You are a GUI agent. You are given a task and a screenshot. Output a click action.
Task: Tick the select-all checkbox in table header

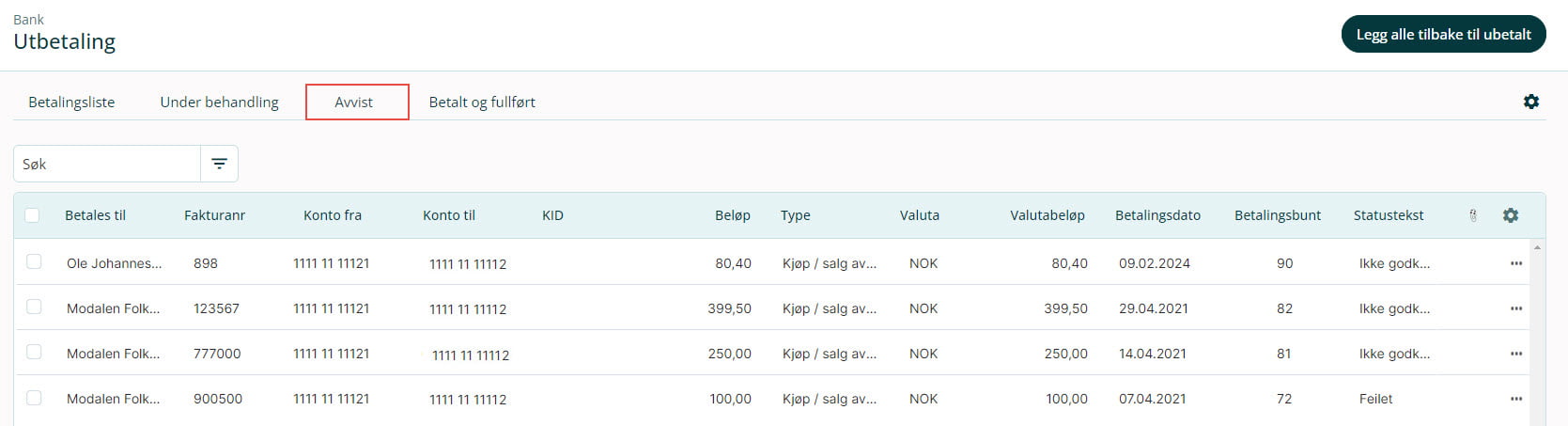tap(32, 215)
